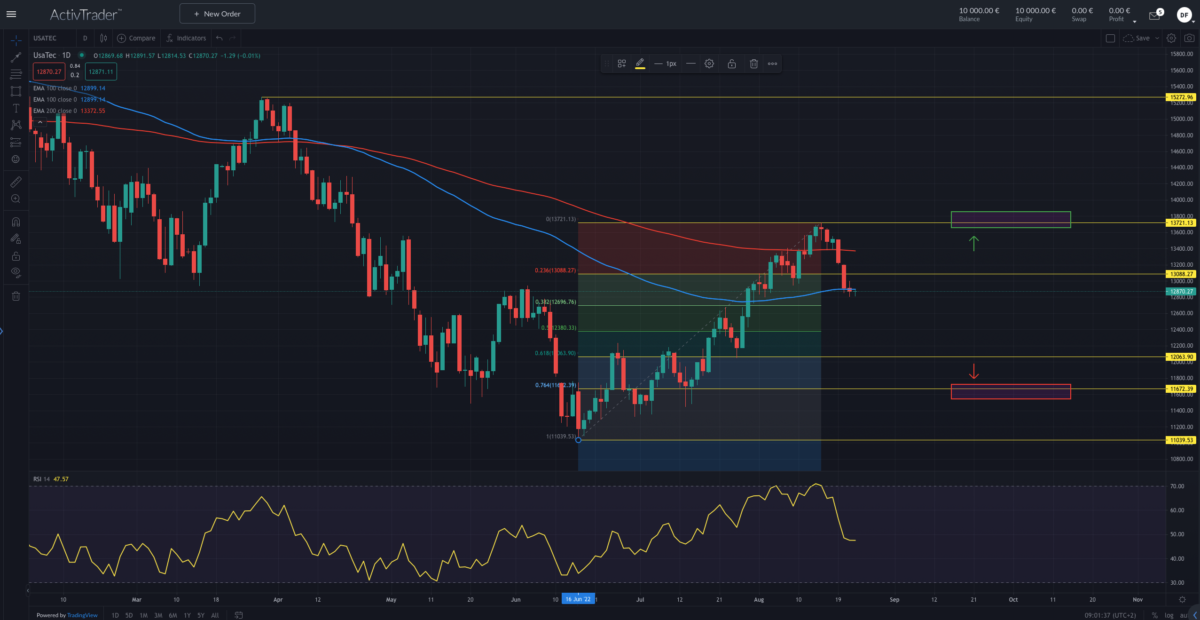1200x620 pixels.
Task: Select the geometric shapes tool
Action: [x=16, y=91]
